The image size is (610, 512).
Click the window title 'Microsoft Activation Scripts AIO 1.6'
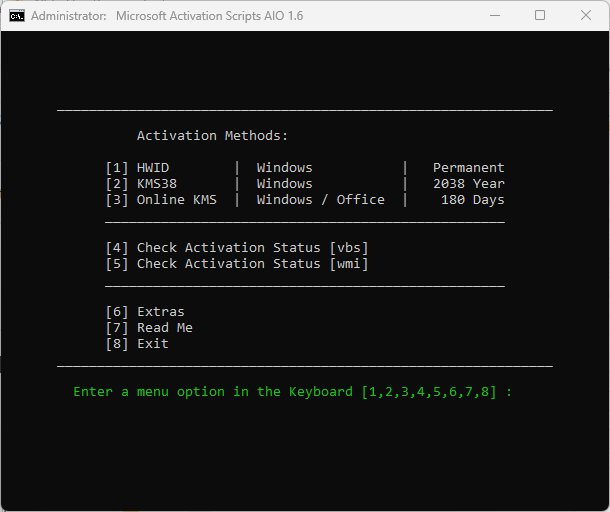[209, 16]
